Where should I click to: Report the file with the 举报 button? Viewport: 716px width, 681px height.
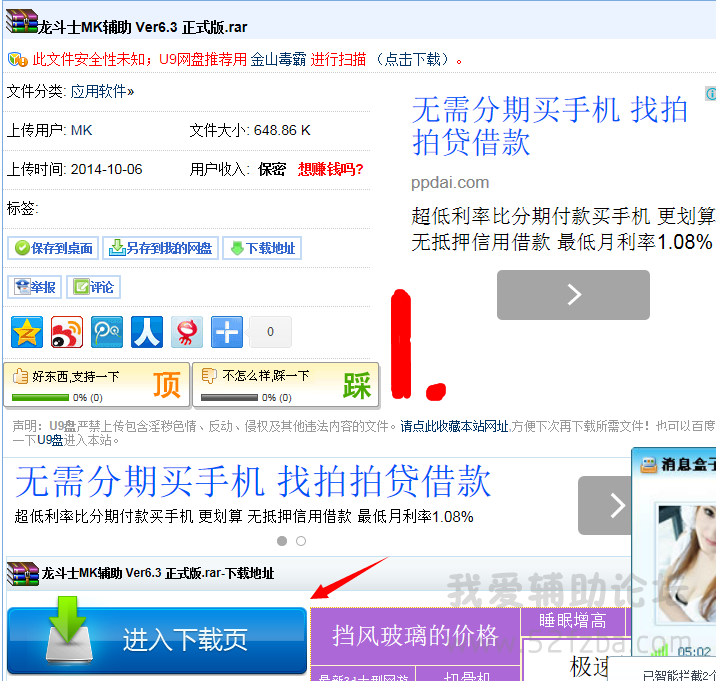tap(35, 287)
